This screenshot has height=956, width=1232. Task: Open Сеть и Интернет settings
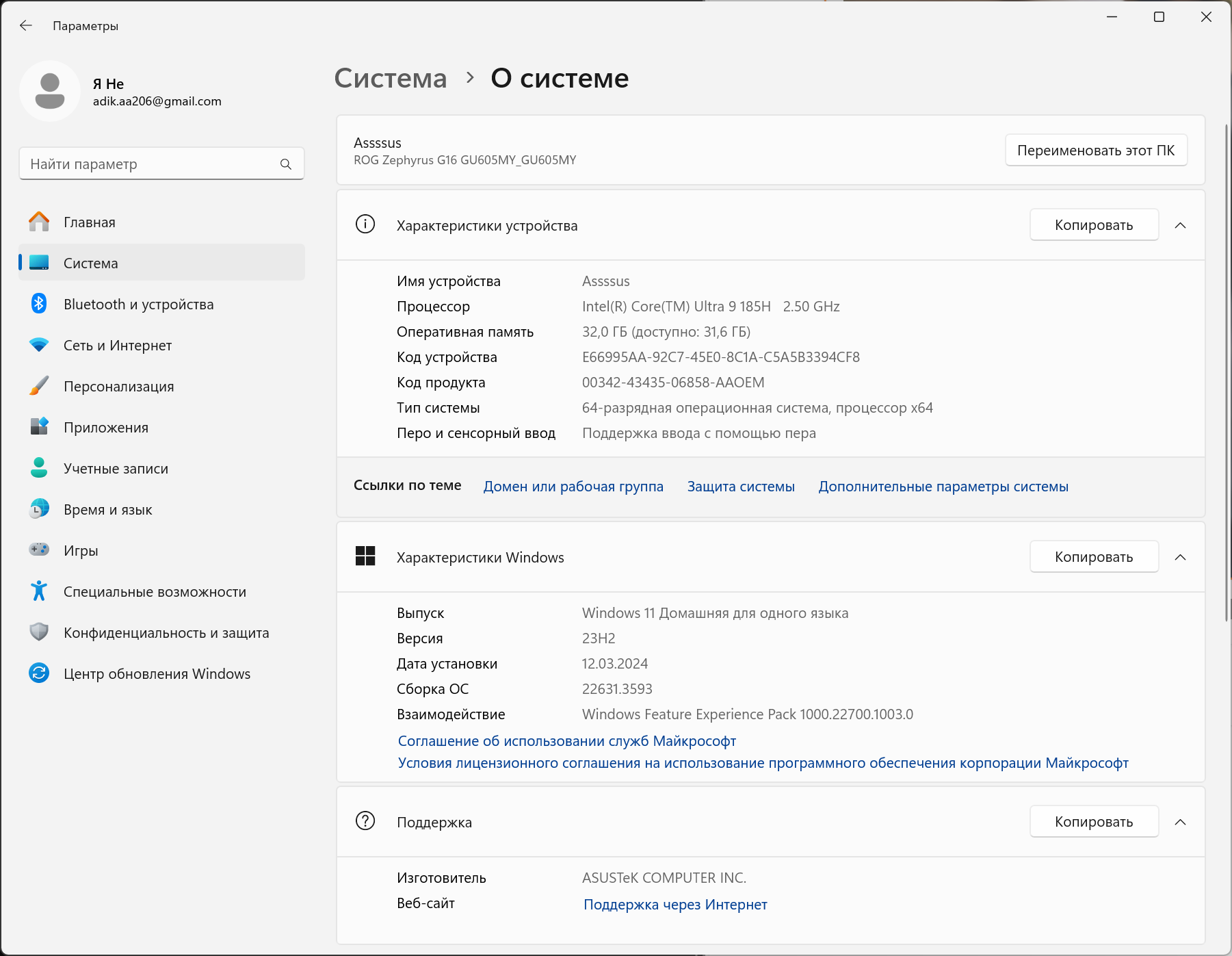161,345
